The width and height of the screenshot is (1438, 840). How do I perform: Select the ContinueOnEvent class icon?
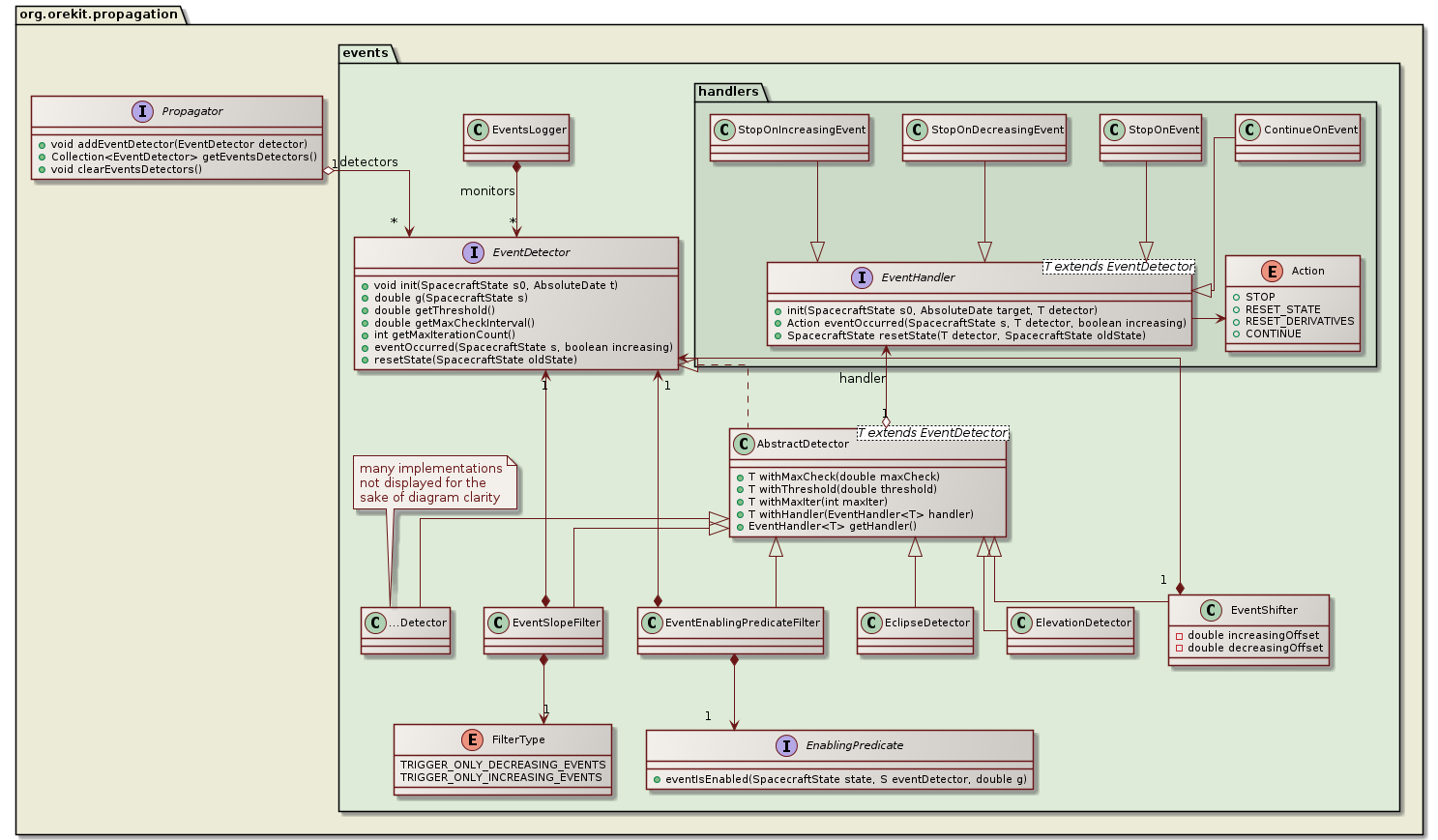point(1250,129)
